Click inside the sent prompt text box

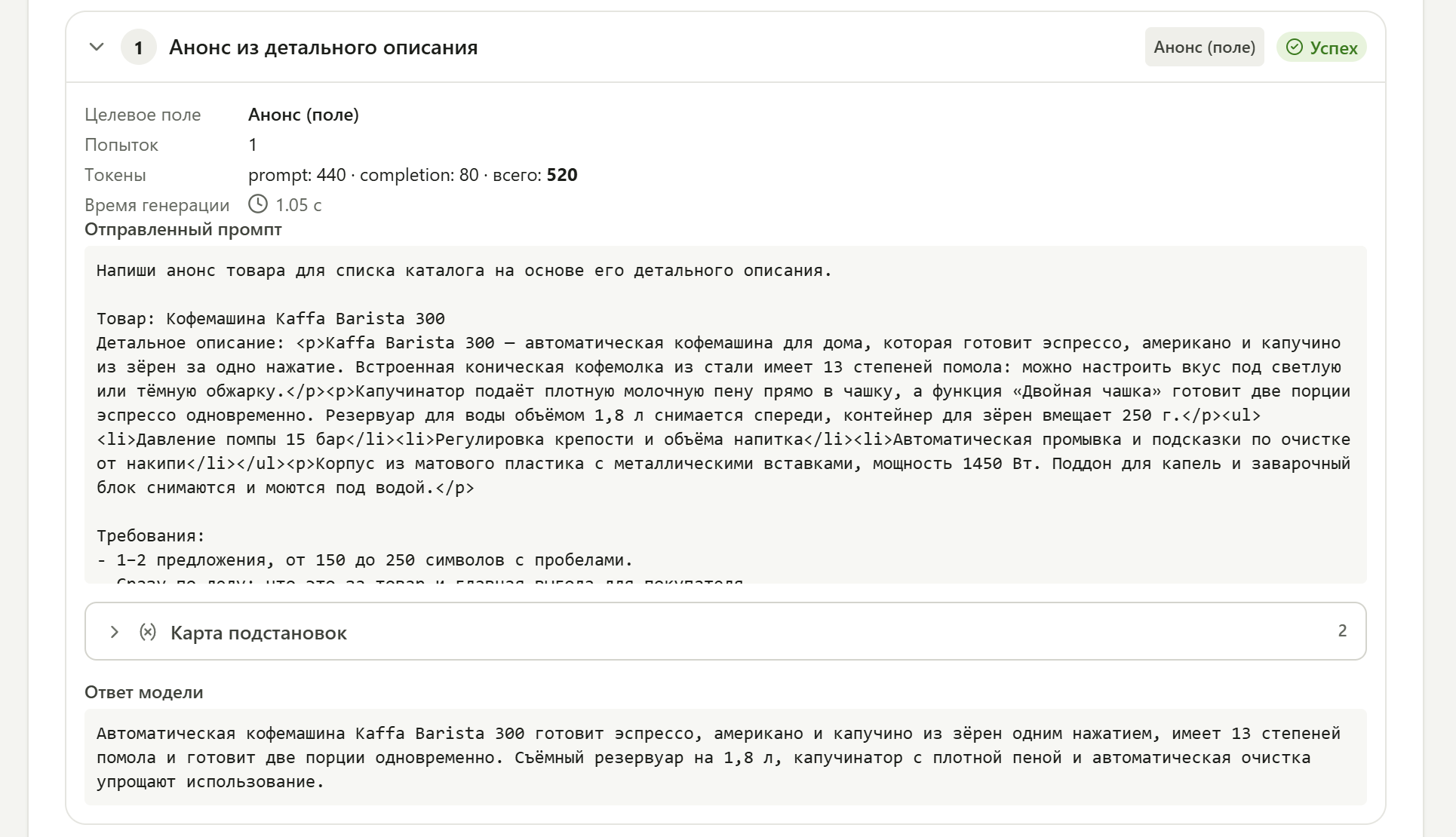pos(726,415)
